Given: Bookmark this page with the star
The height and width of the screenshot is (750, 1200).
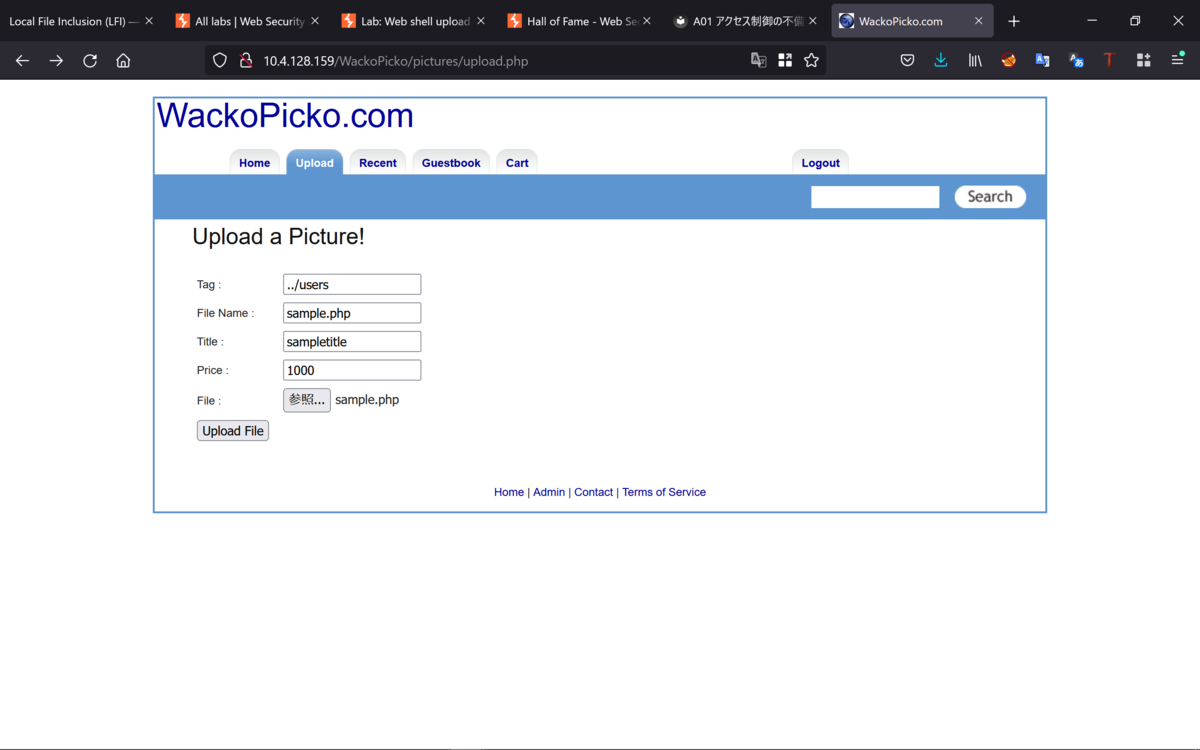Looking at the screenshot, I should [x=811, y=61].
